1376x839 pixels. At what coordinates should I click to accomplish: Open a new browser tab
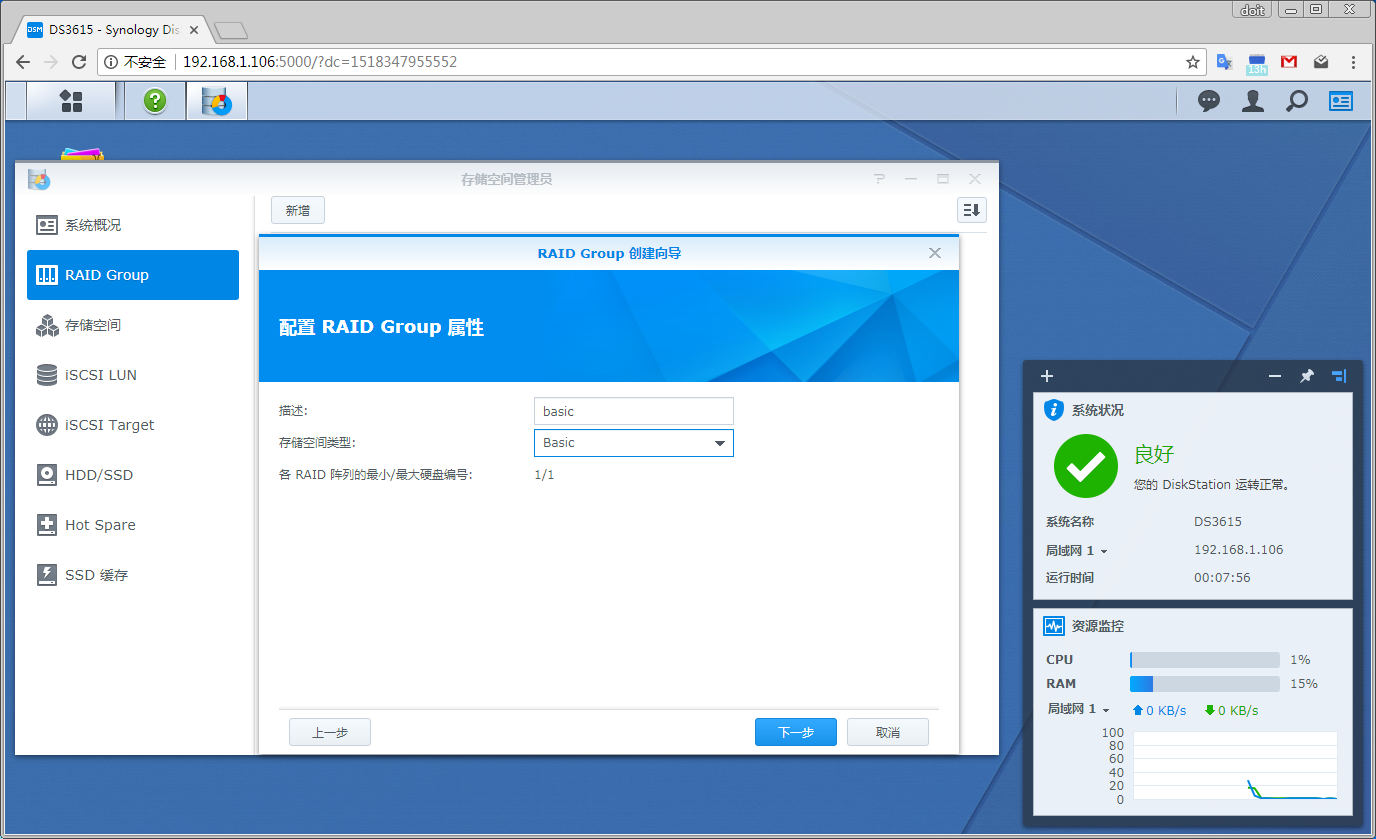coord(231,30)
